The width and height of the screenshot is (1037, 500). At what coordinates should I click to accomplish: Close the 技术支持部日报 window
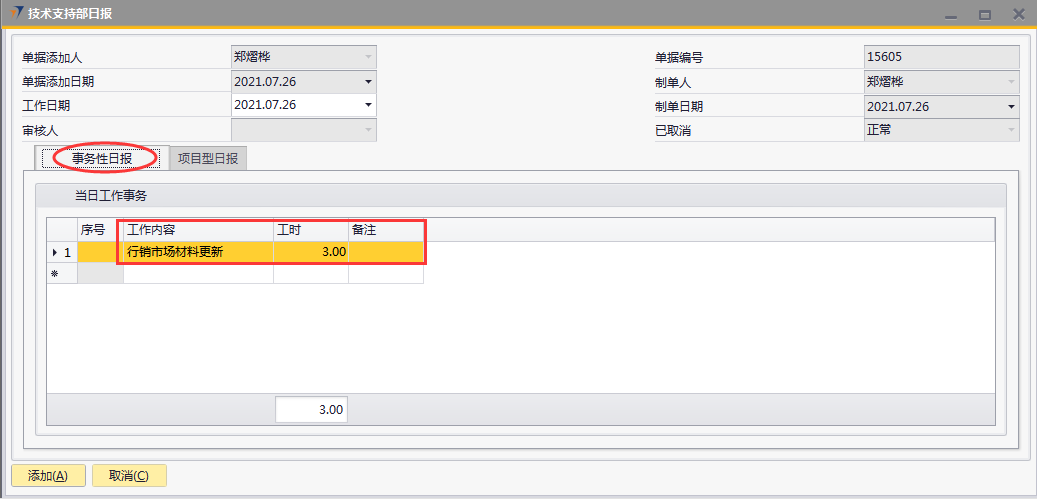1018,15
